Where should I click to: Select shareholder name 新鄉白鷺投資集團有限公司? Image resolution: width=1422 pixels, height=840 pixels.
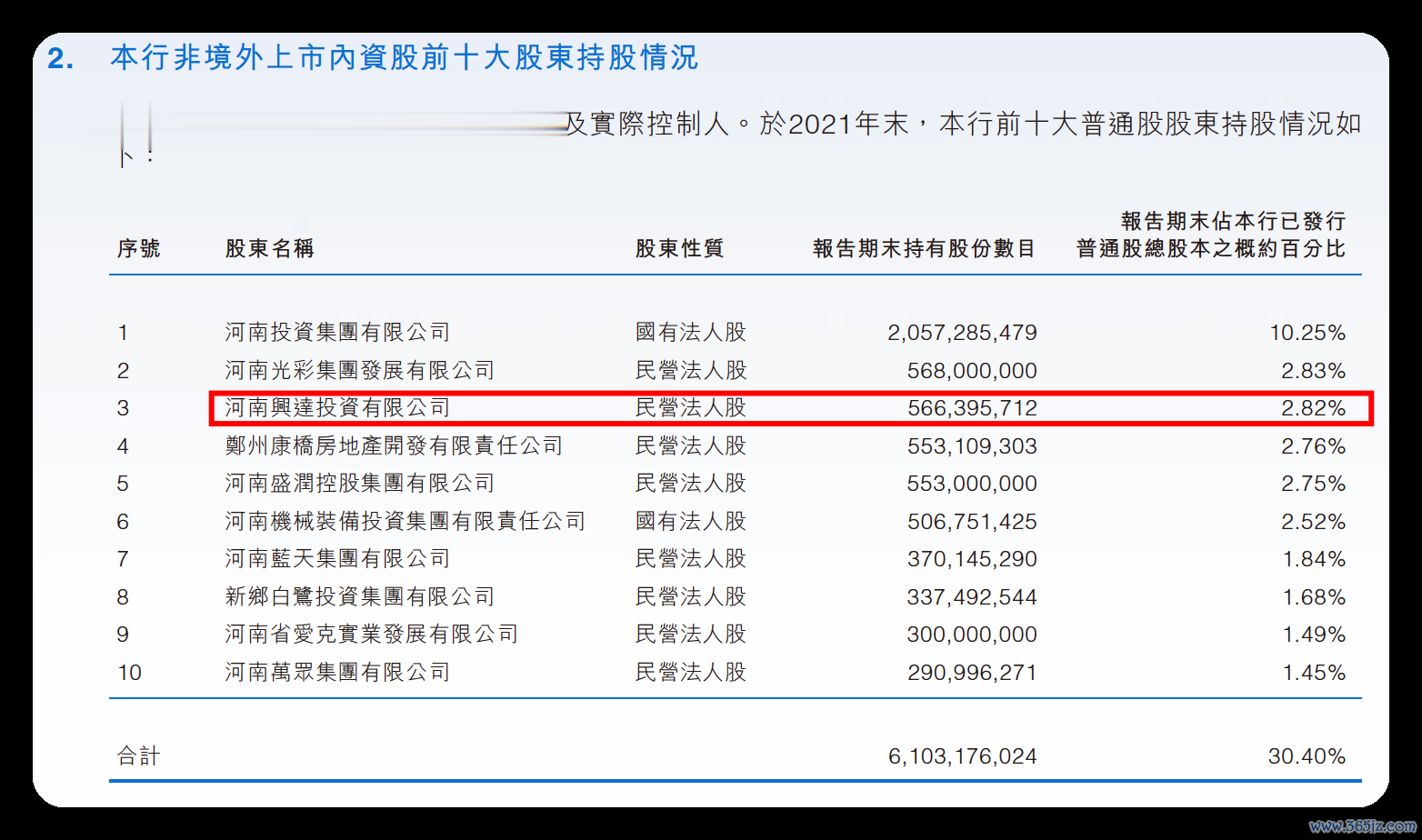(x=360, y=597)
